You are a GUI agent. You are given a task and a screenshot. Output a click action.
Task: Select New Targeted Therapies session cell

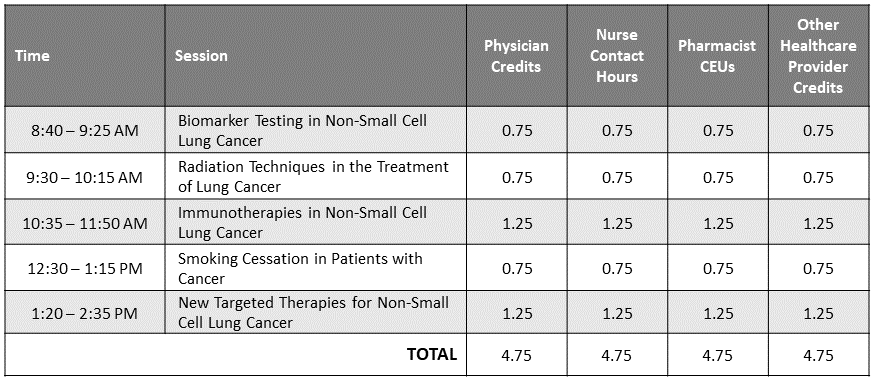coord(315,312)
